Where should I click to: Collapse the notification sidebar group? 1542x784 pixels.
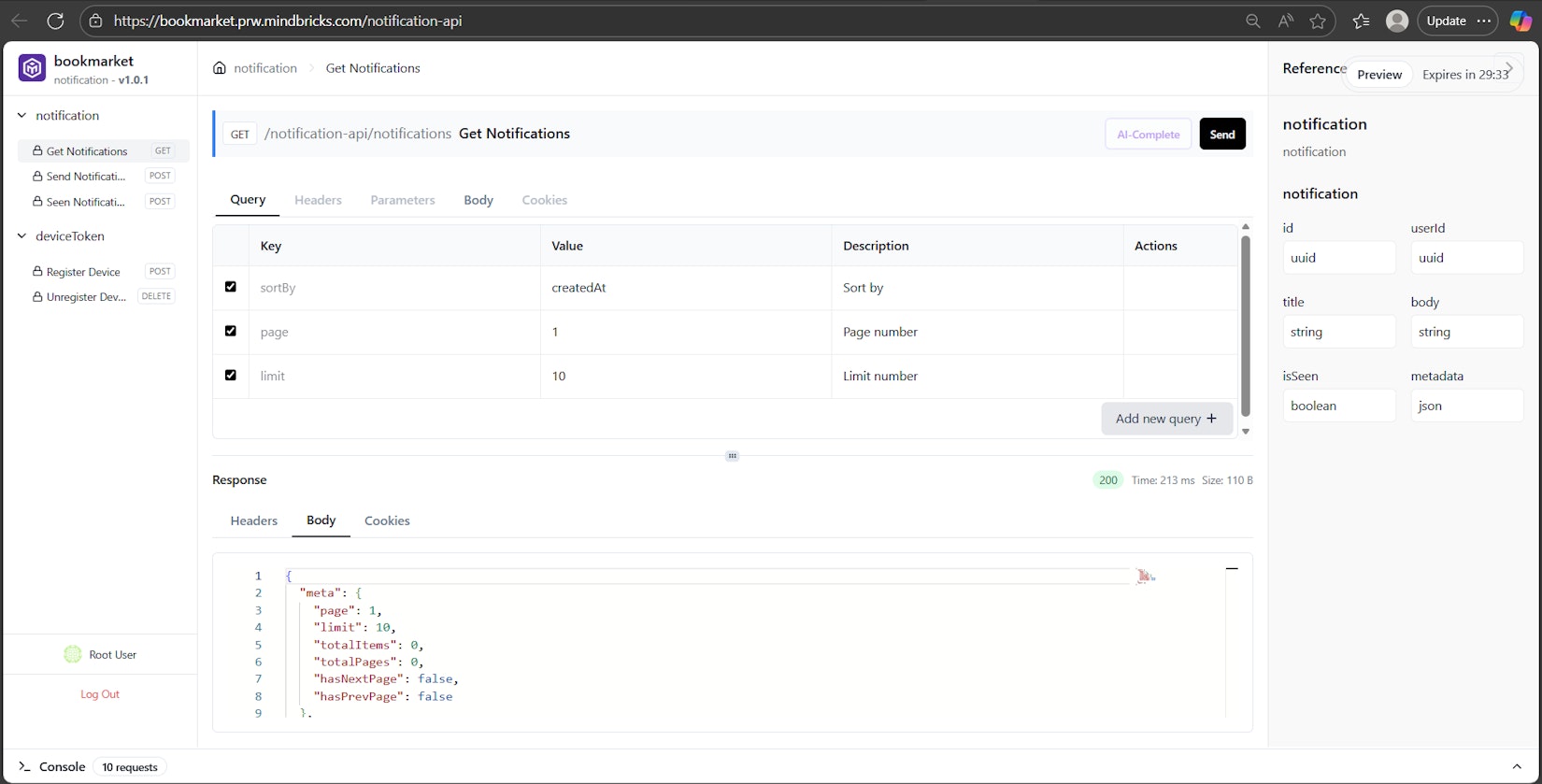tap(22, 116)
